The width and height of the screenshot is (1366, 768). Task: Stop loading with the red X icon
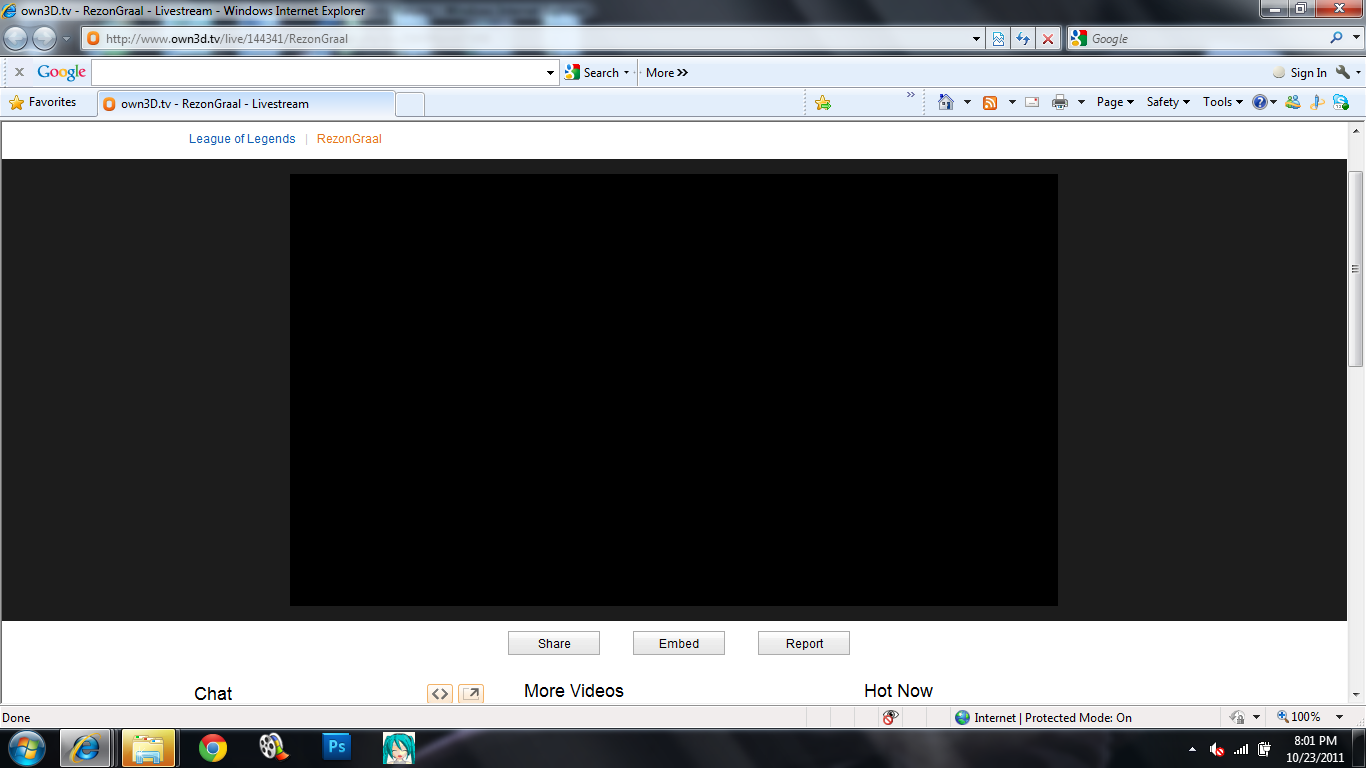click(x=1047, y=39)
